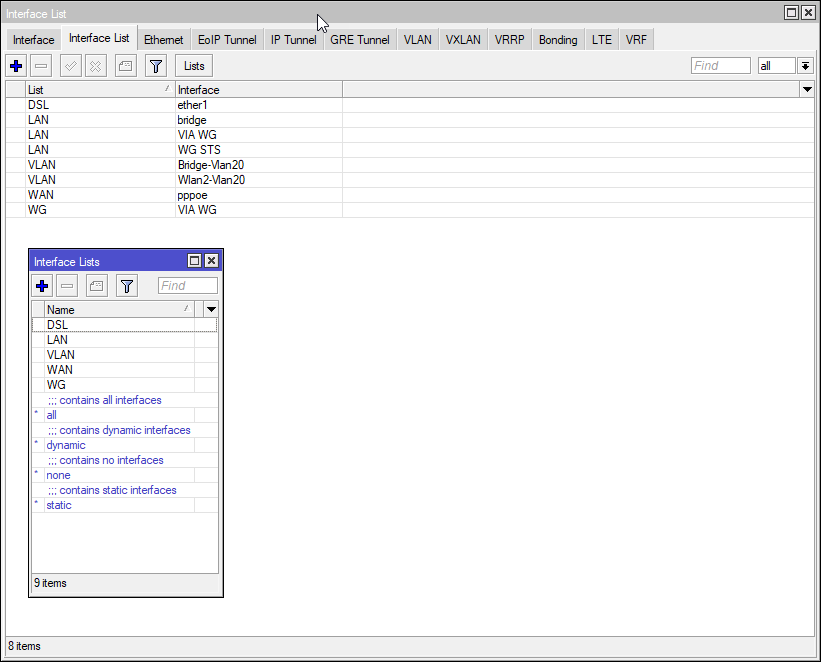Viewport: 821px width, 662px height.
Task: Click the comment icon in main toolbar
Action: pos(125,66)
